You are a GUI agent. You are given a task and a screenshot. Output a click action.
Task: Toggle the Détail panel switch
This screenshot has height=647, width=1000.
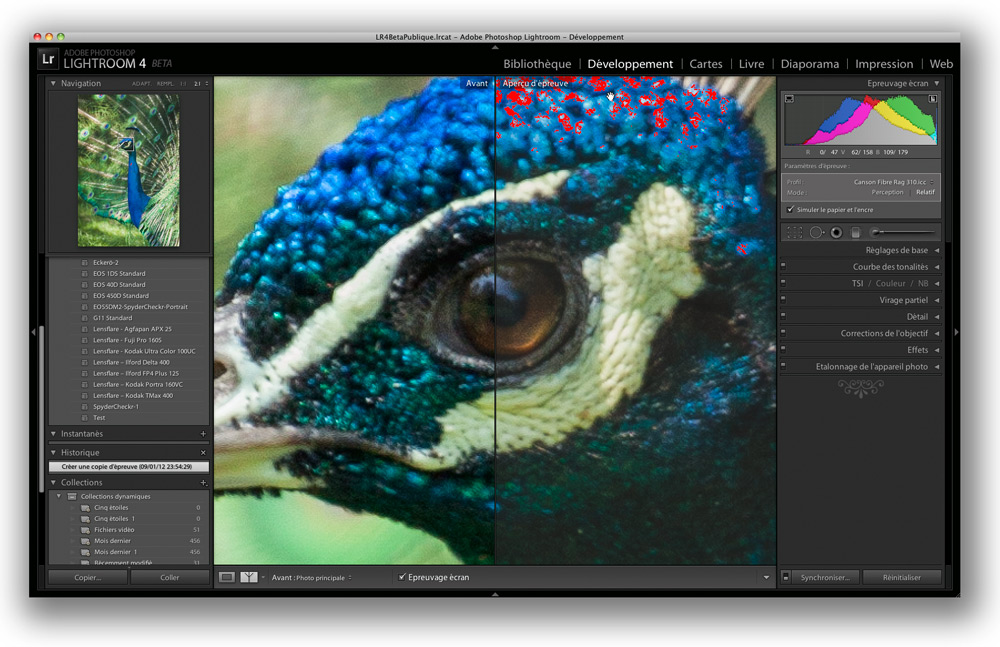tap(783, 316)
